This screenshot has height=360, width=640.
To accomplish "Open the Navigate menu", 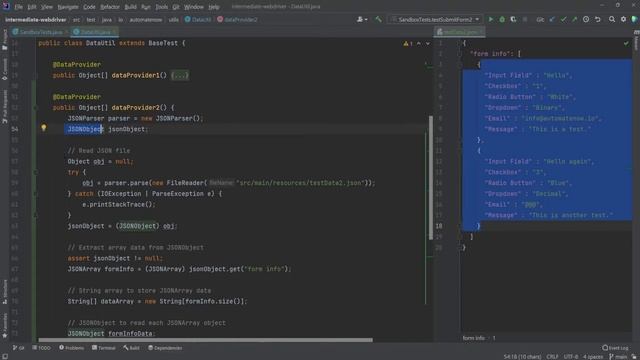I will pyautogui.click(x=68, y=7).
